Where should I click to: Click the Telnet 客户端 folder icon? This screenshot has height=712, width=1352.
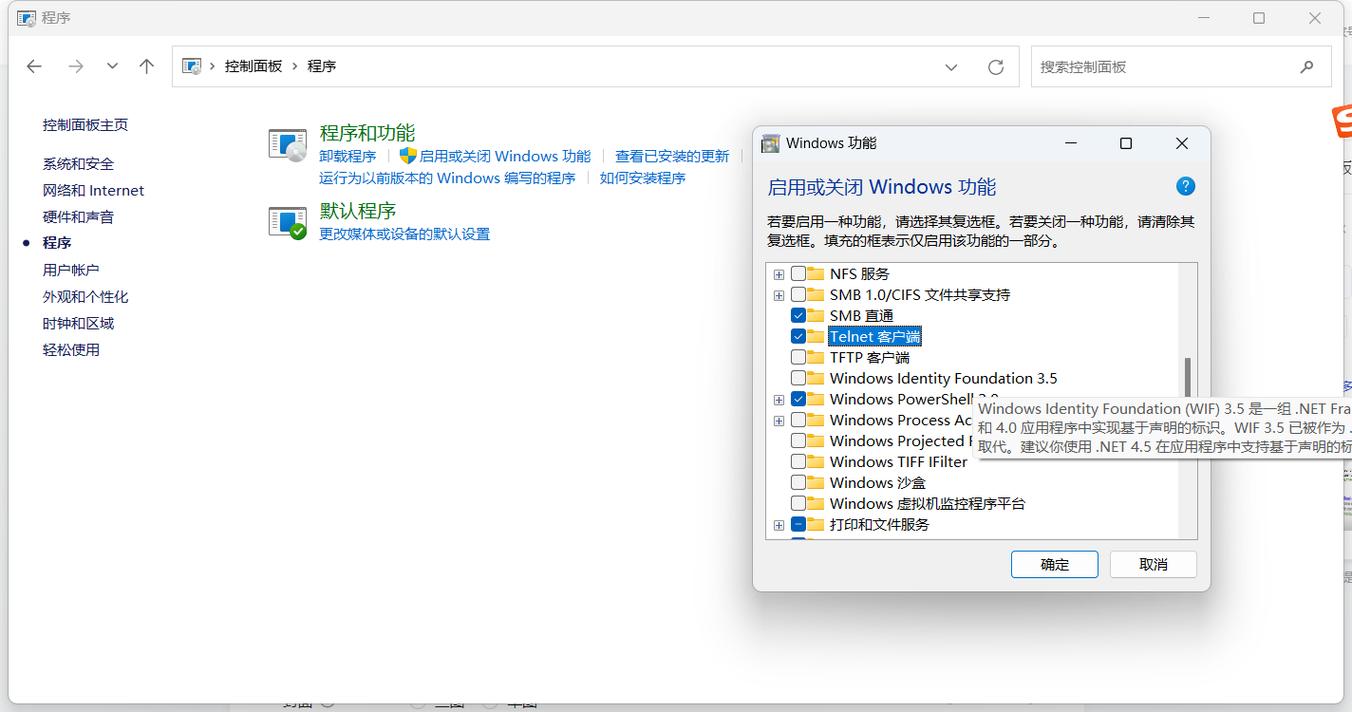pos(815,336)
